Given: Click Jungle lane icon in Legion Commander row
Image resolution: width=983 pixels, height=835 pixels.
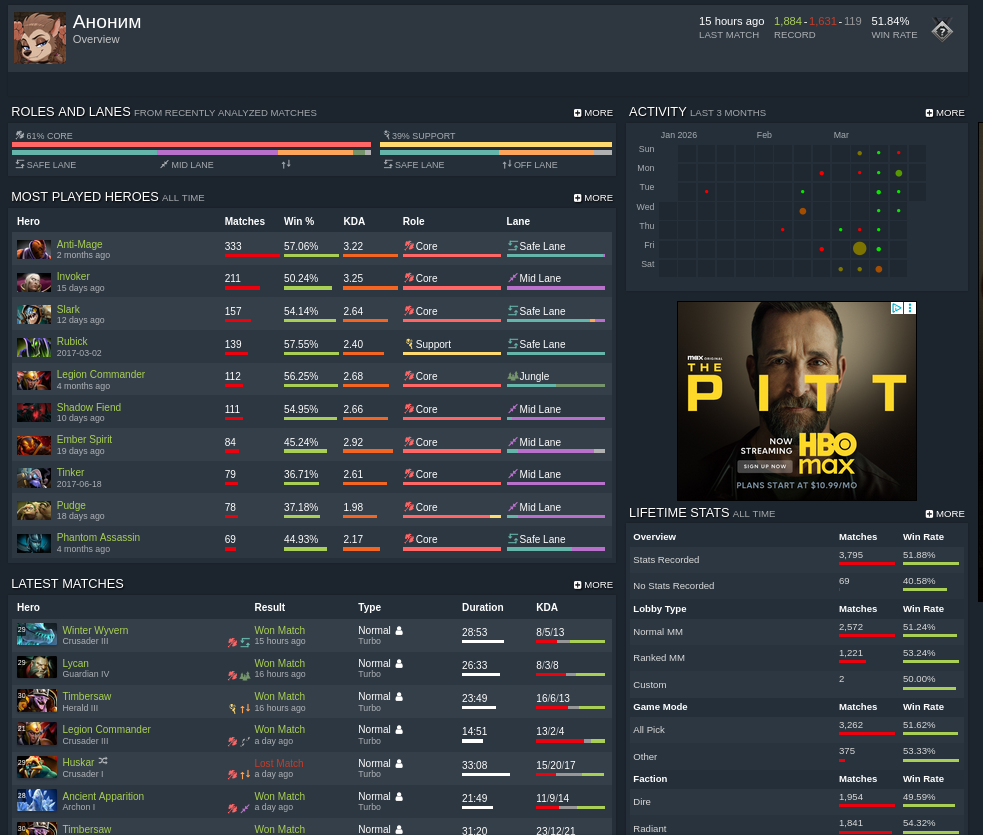Looking at the screenshot, I should pos(513,376).
